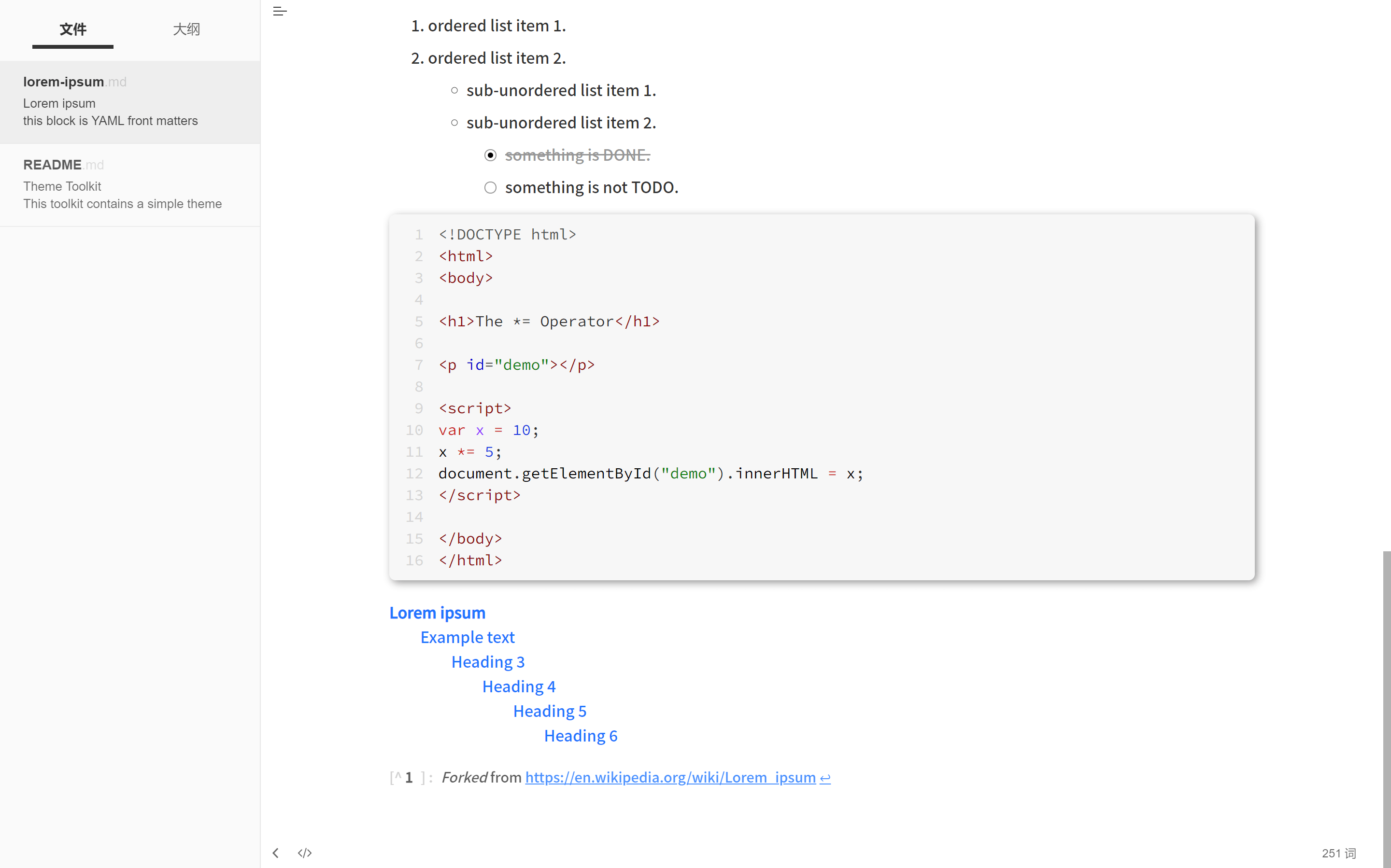Click the collapse sidebar chevron icon
The height and width of the screenshot is (868, 1391).
pos(276,853)
